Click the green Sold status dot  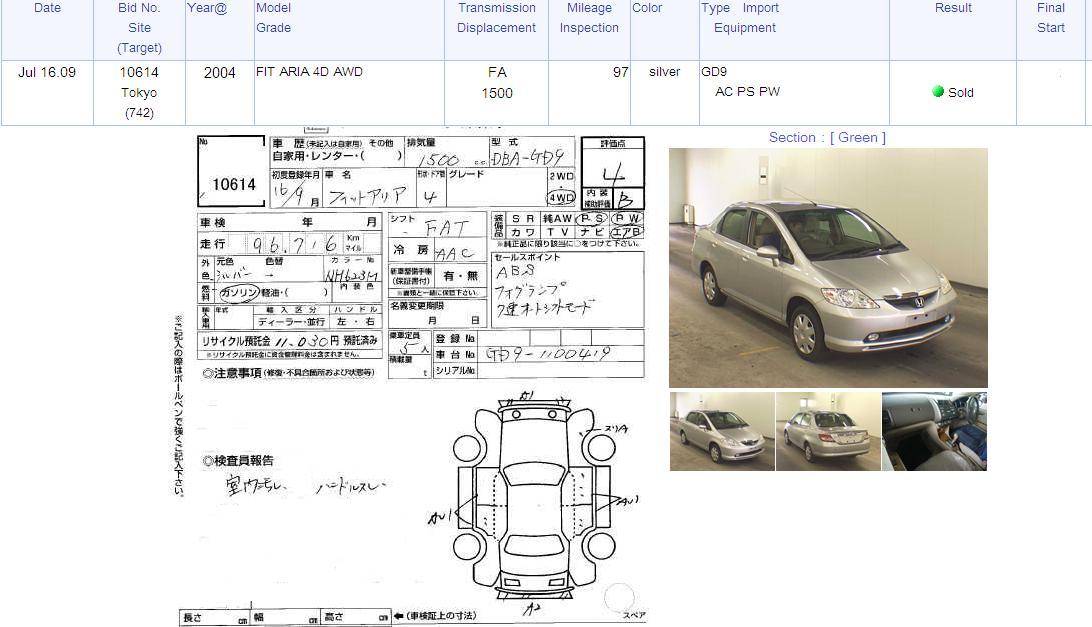(938, 91)
